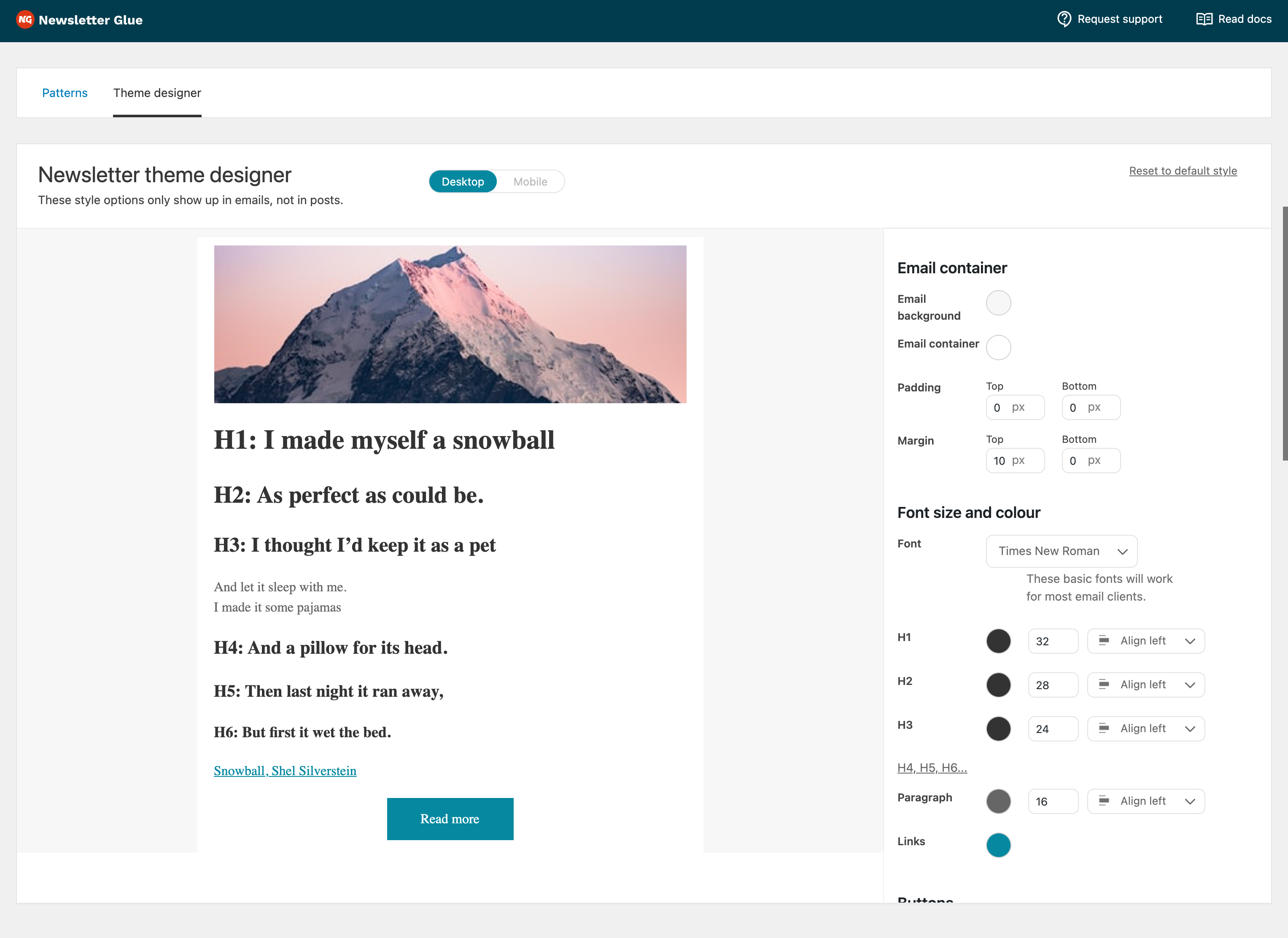
Task: Click the Paragraph font size field
Action: point(1053,801)
